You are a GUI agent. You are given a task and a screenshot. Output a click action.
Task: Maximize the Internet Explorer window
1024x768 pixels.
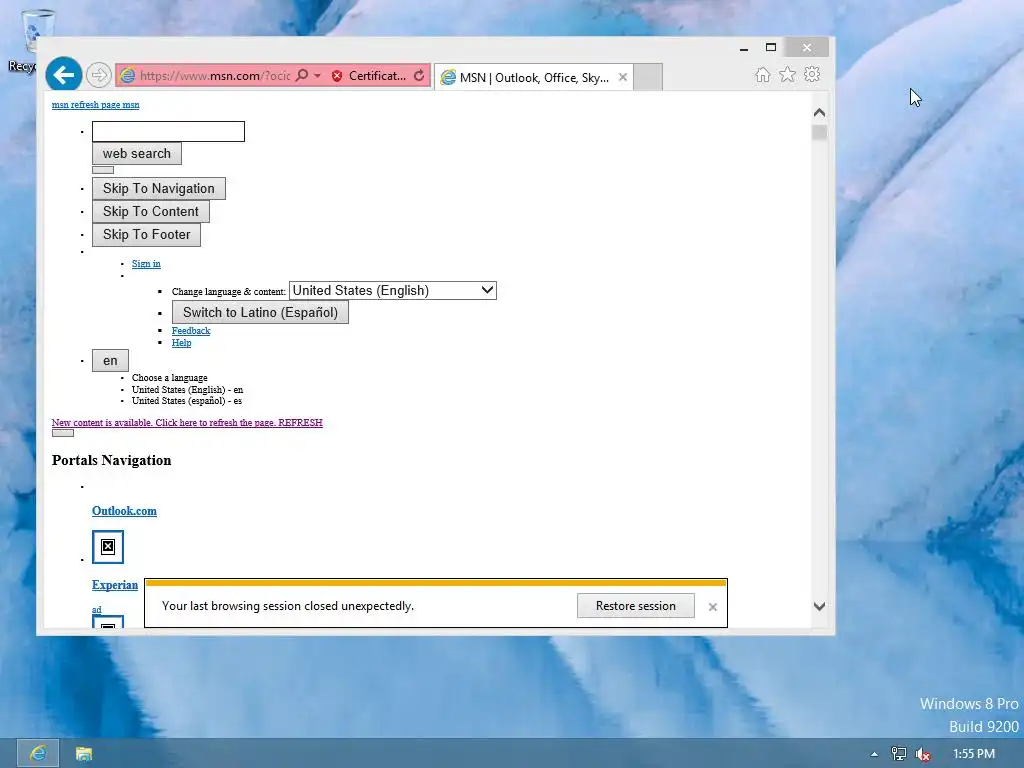point(771,48)
